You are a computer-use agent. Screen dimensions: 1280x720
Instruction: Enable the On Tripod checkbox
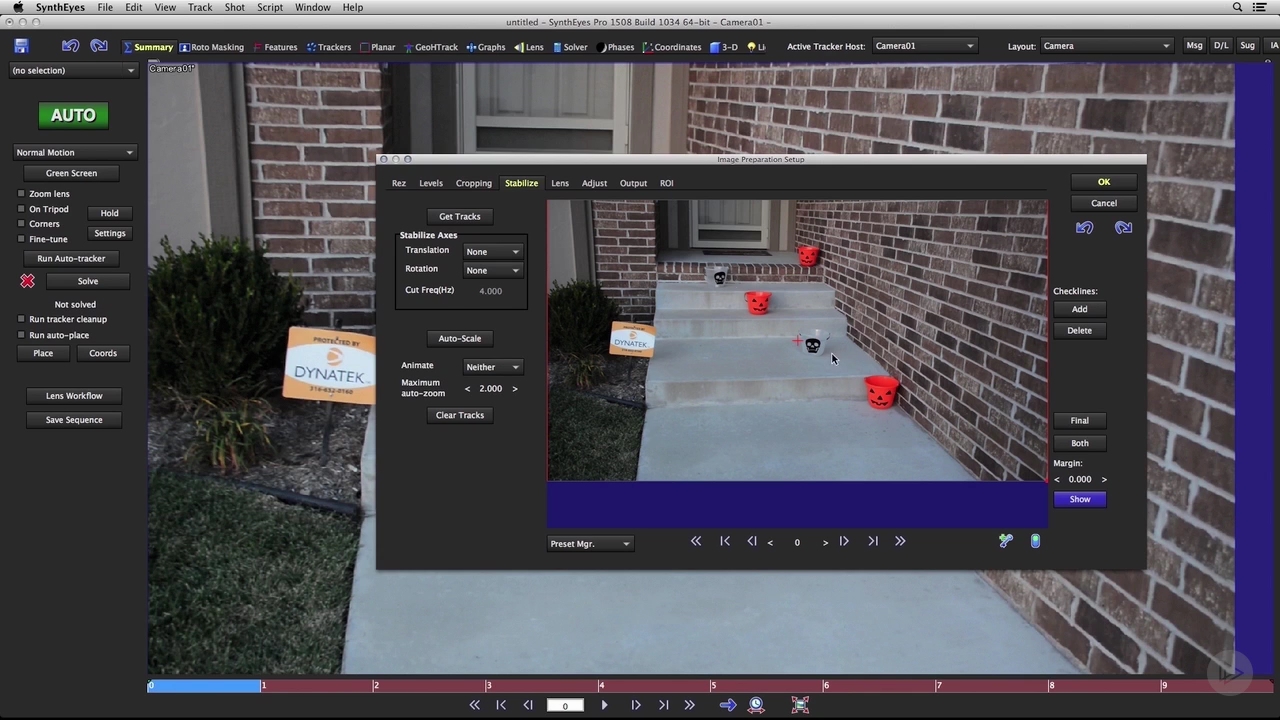[x=21, y=209]
